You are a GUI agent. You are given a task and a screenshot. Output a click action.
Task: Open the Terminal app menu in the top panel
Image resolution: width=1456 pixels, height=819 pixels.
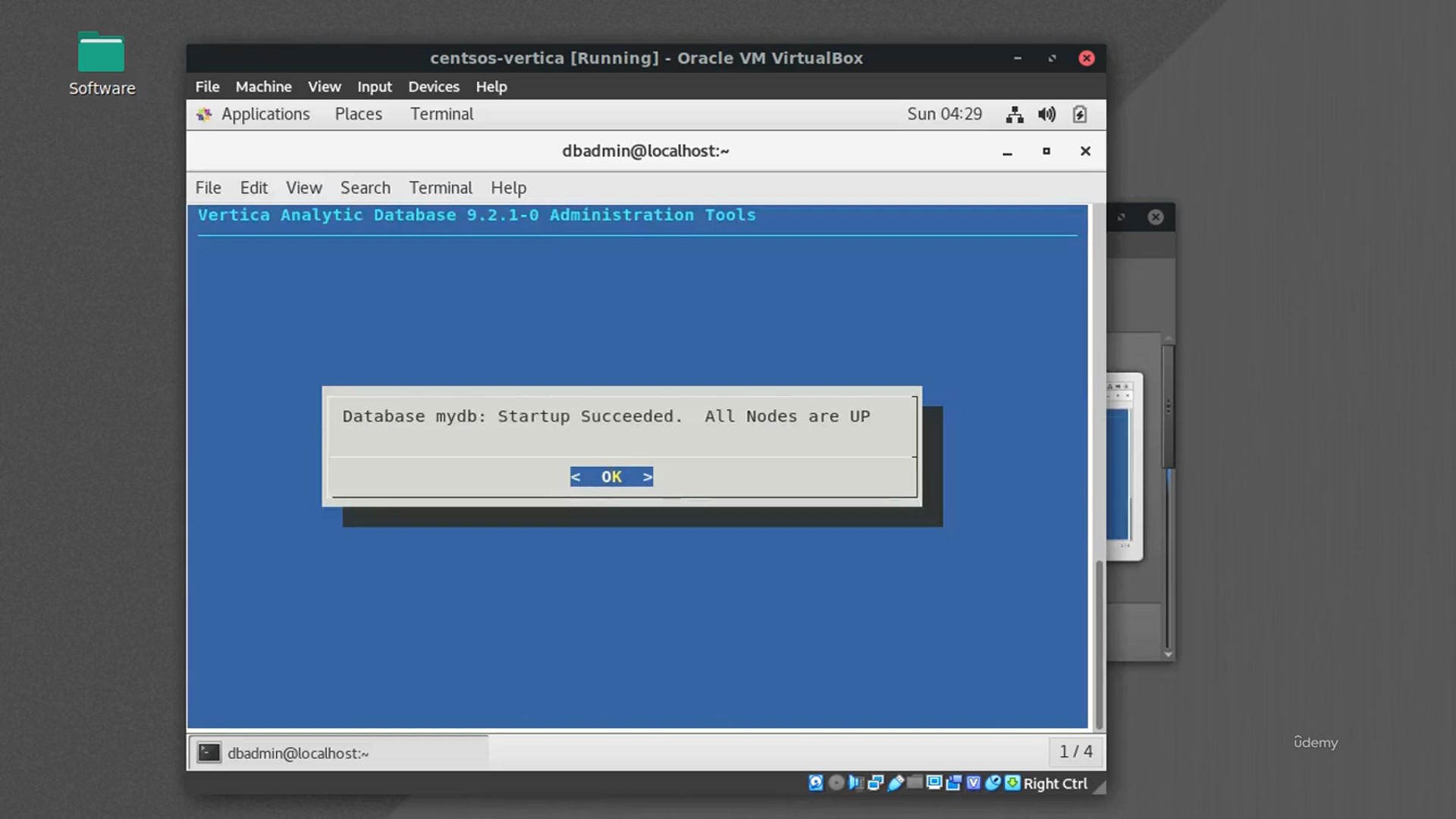(442, 114)
